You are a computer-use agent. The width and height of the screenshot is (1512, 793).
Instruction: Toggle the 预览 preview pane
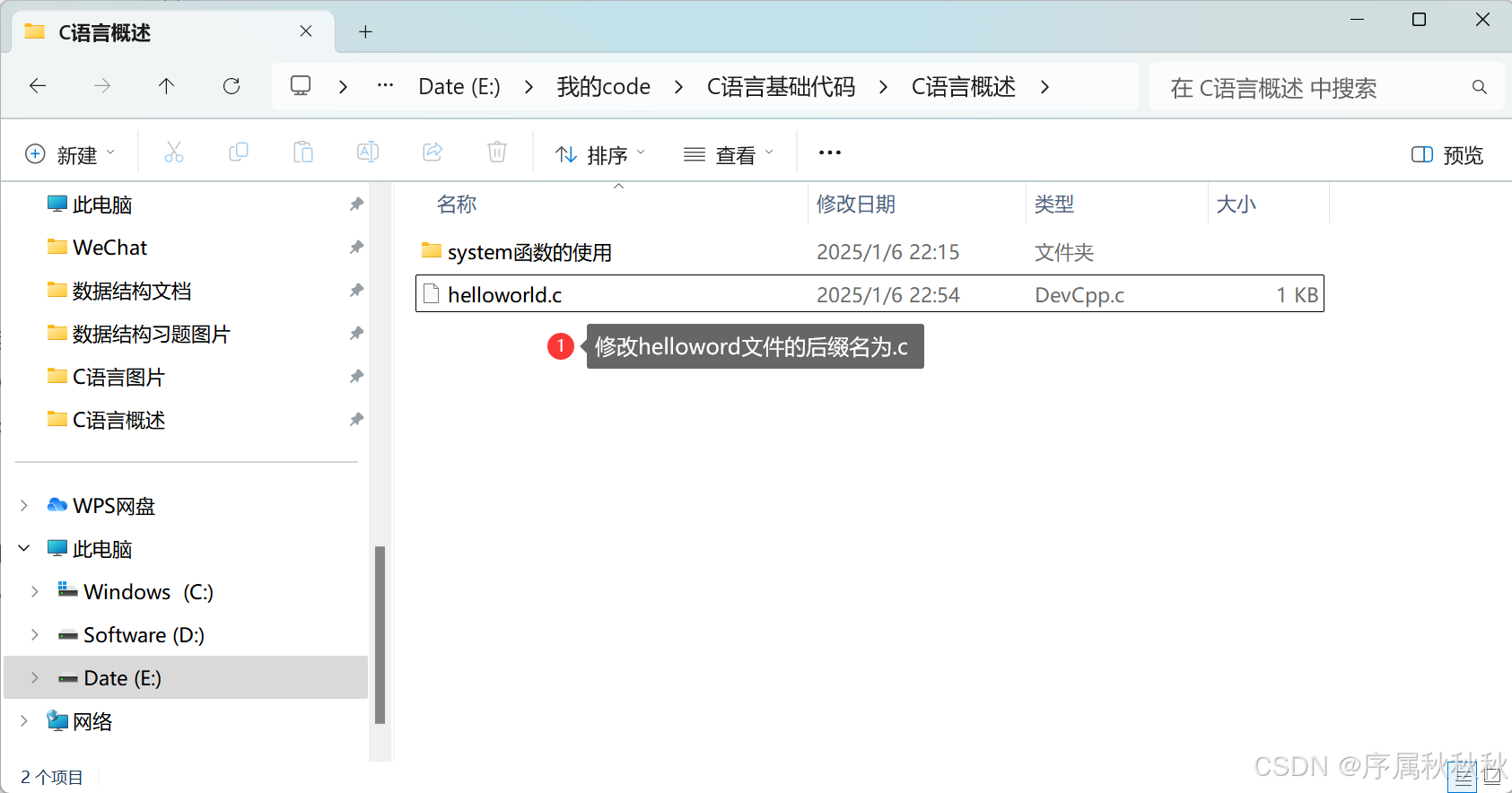pyautogui.click(x=1447, y=155)
